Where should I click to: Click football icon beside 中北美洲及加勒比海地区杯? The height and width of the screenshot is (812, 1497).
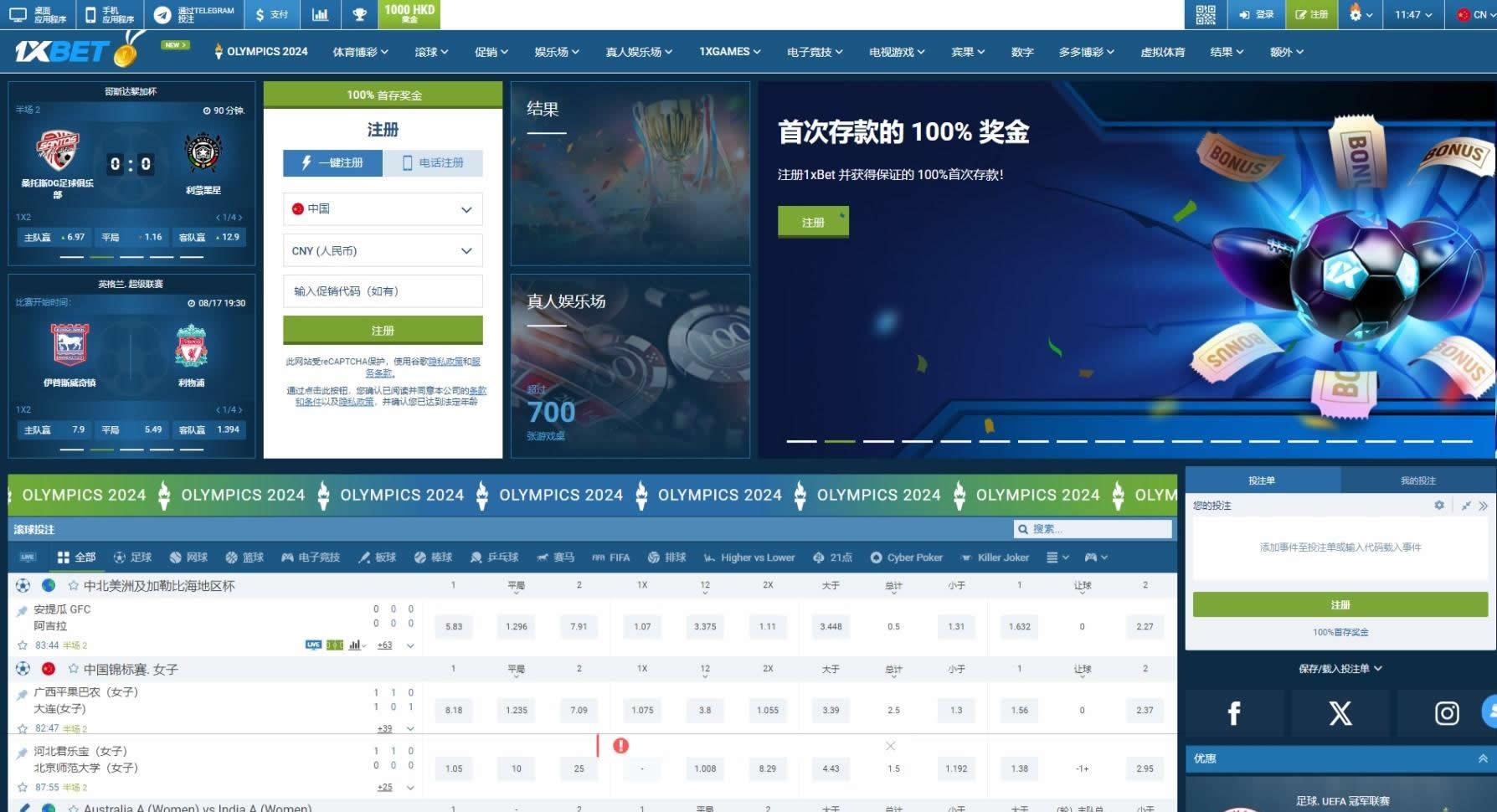[23, 585]
